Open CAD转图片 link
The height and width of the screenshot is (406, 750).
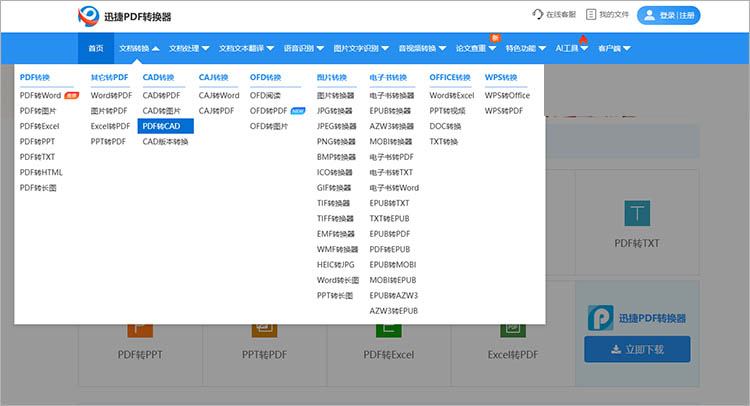pyautogui.click(x=161, y=110)
